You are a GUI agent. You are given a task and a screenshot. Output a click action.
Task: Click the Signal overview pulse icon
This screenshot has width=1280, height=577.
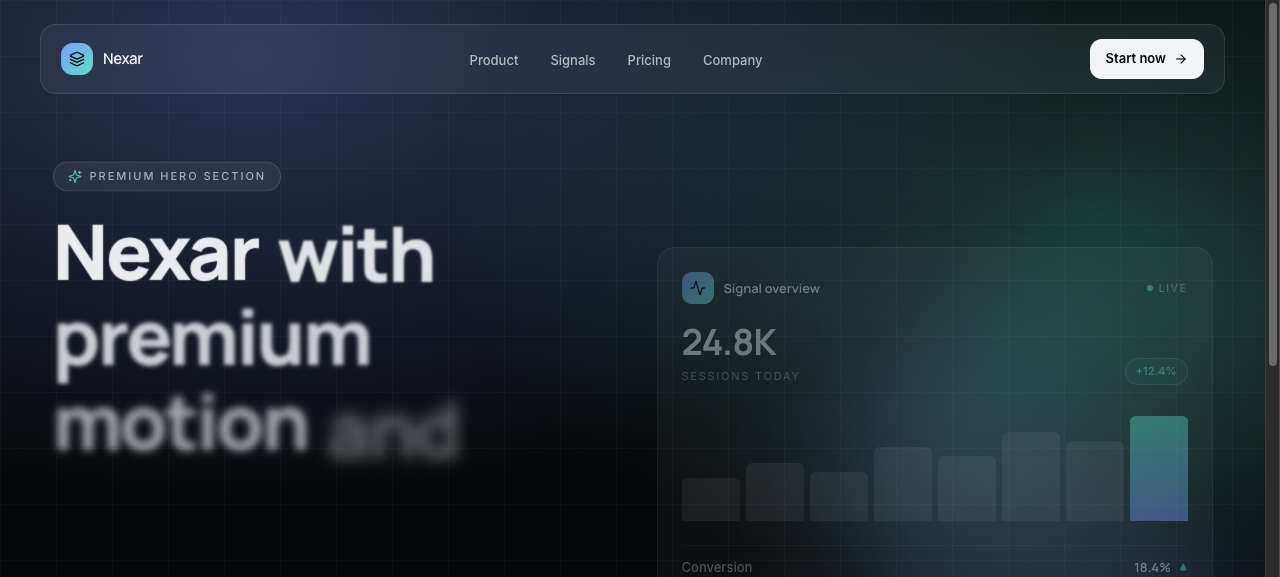point(698,288)
